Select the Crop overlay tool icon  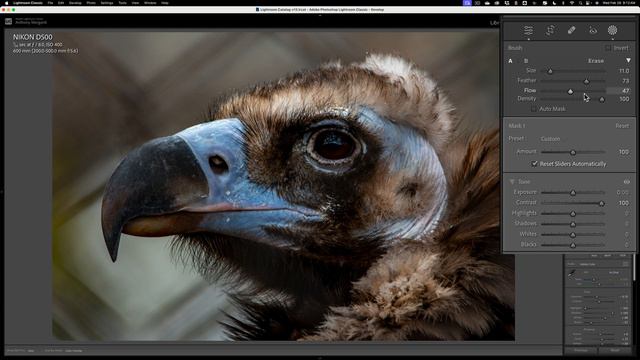(550, 30)
